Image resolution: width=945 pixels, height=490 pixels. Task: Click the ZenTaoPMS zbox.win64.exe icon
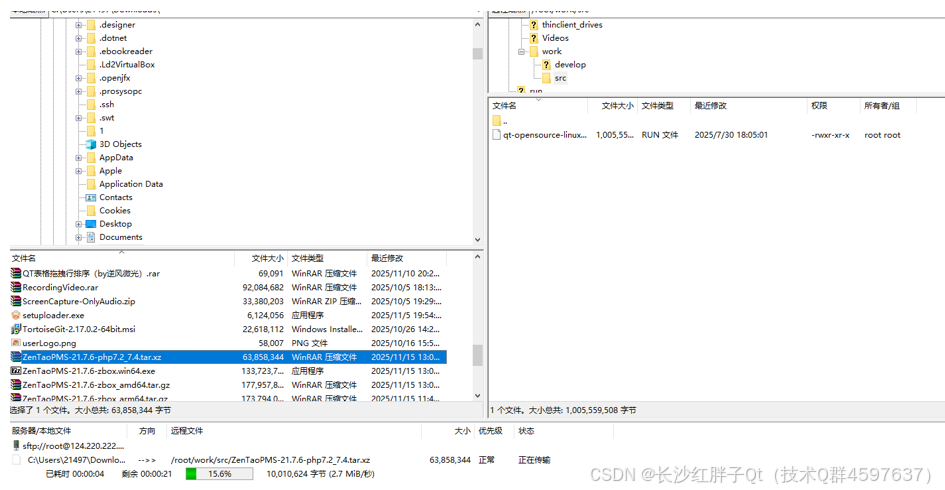click(16, 371)
